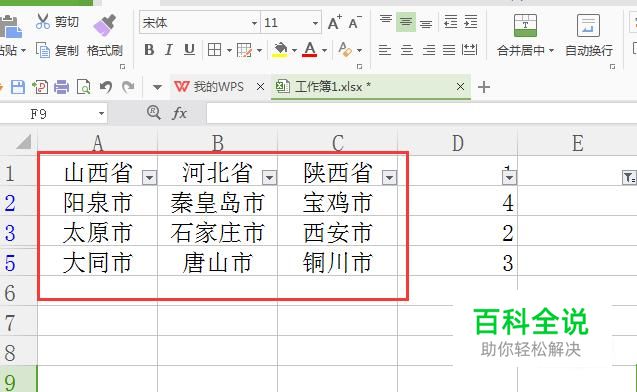Click the Print Preview icon

pyautogui.click(x=83, y=87)
